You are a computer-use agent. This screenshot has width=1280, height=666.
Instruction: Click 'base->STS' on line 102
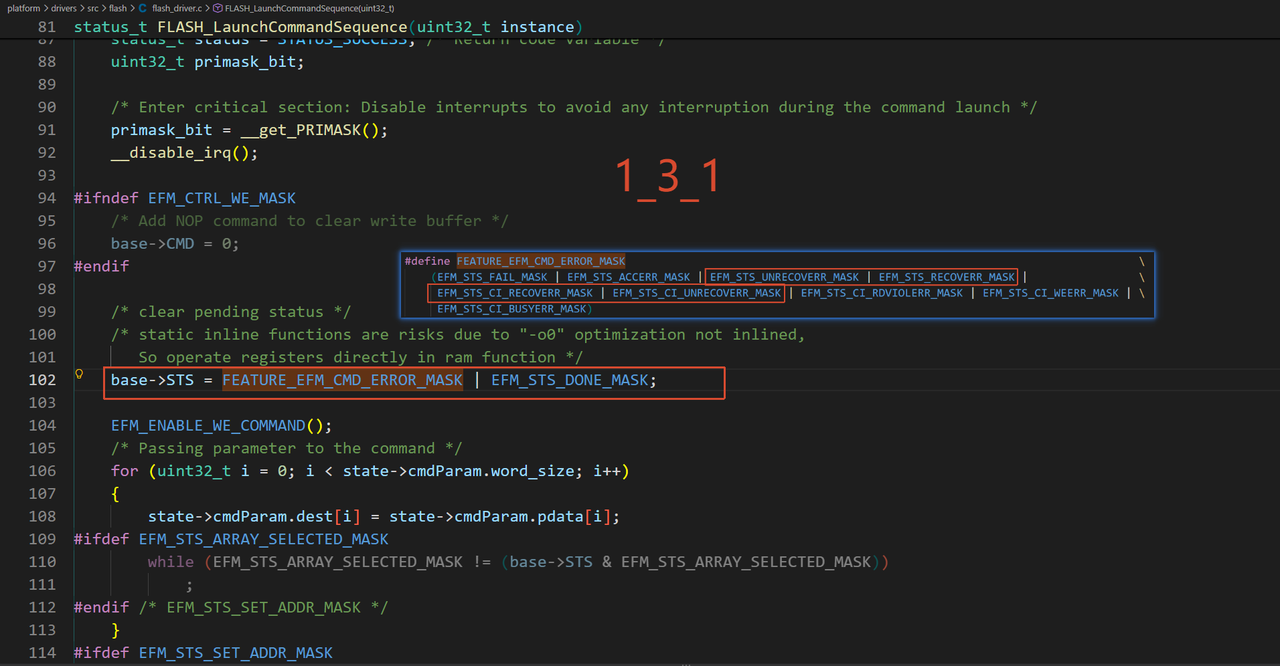pyautogui.click(x=152, y=380)
